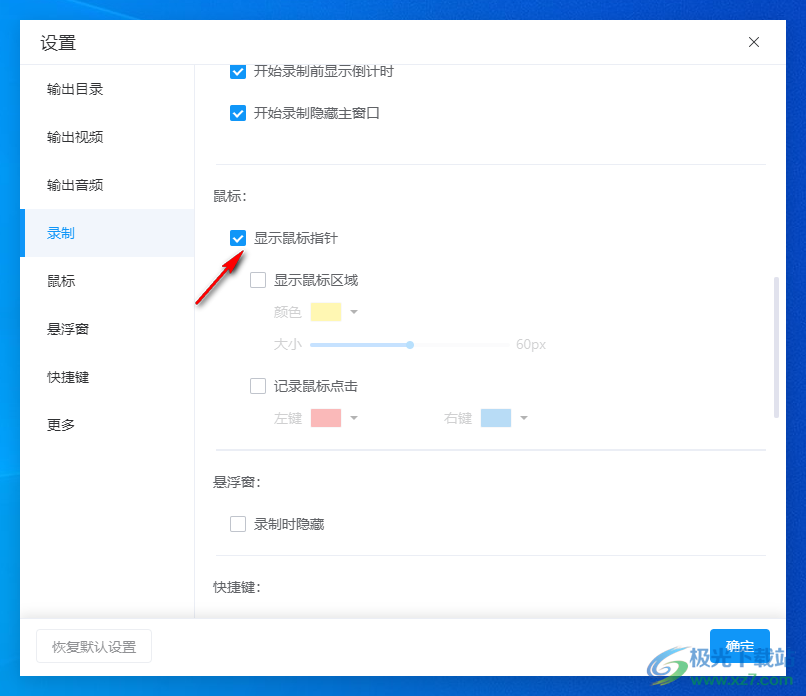Expand the 右键 color dropdown arrow
This screenshot has height=696, width=806.
524,418
